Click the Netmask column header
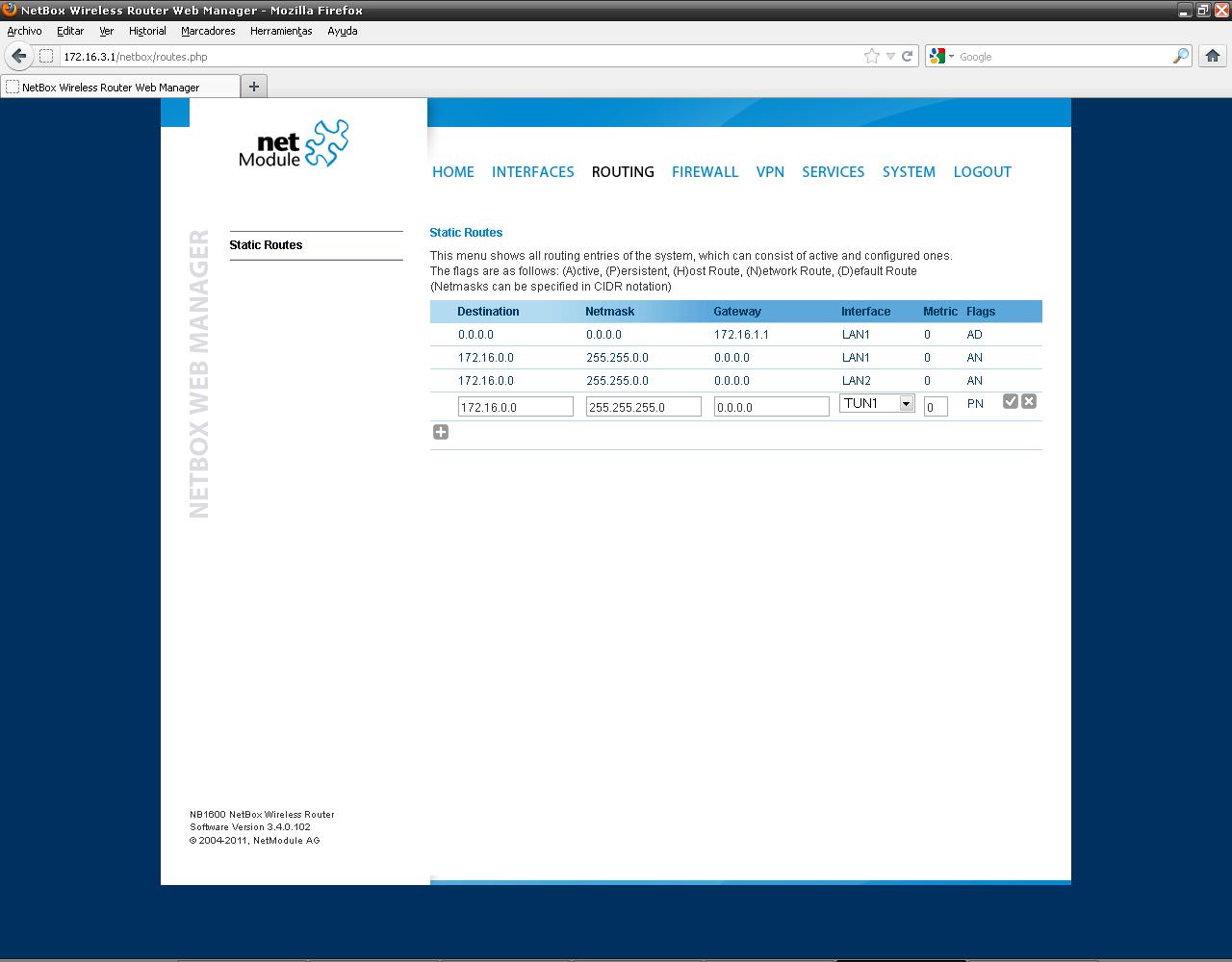Screen dimensions: 1232x962 click(610, 312)
